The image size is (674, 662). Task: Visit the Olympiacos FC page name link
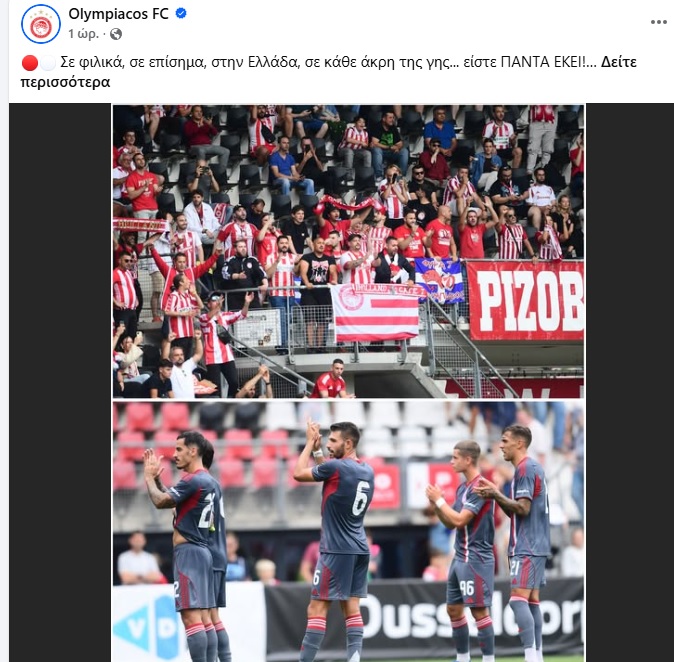[118, 14]
